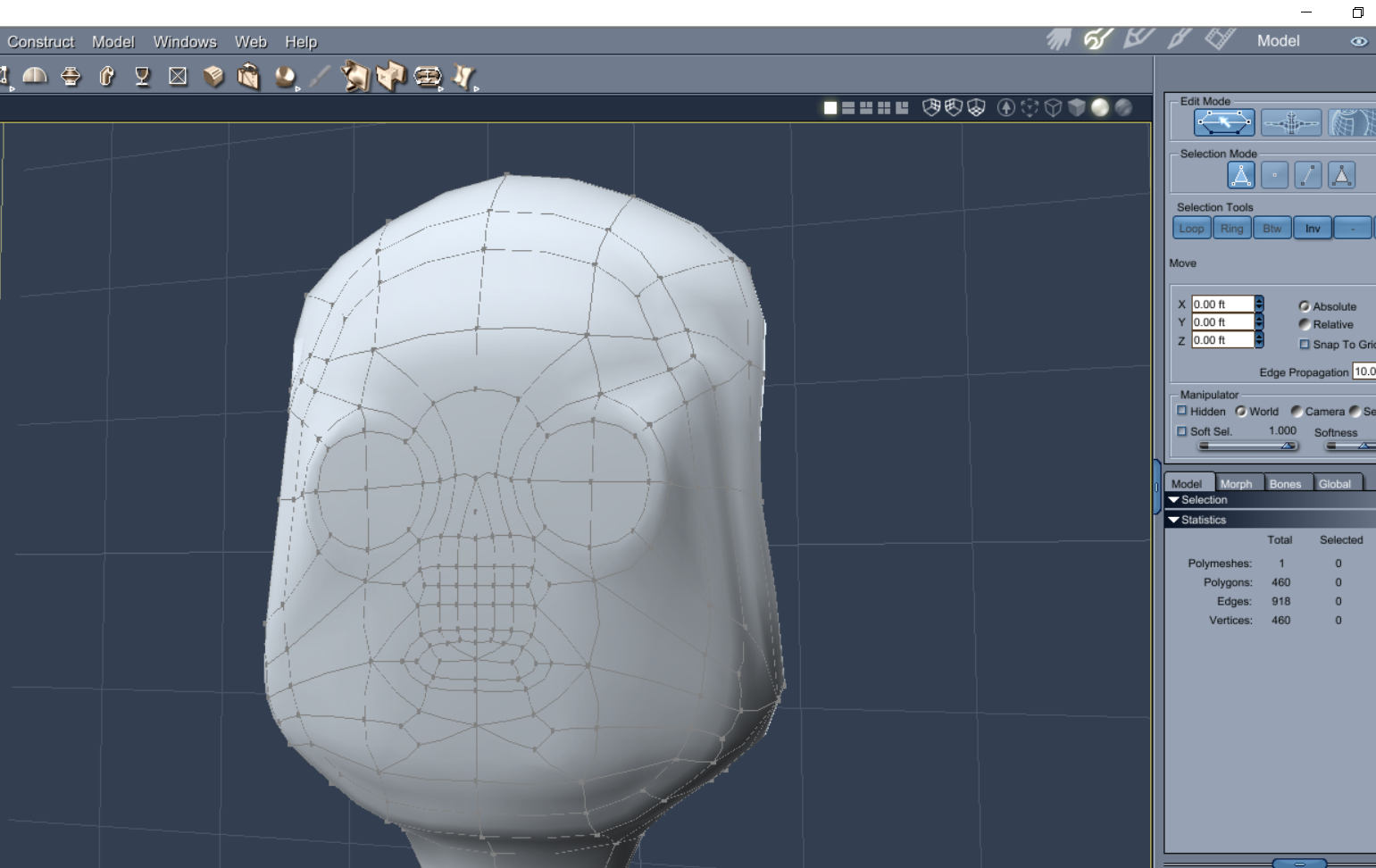Step the X move value spinner
Screen dimensions: 1376x868
pyautogui.click(x=1259, y=305)
